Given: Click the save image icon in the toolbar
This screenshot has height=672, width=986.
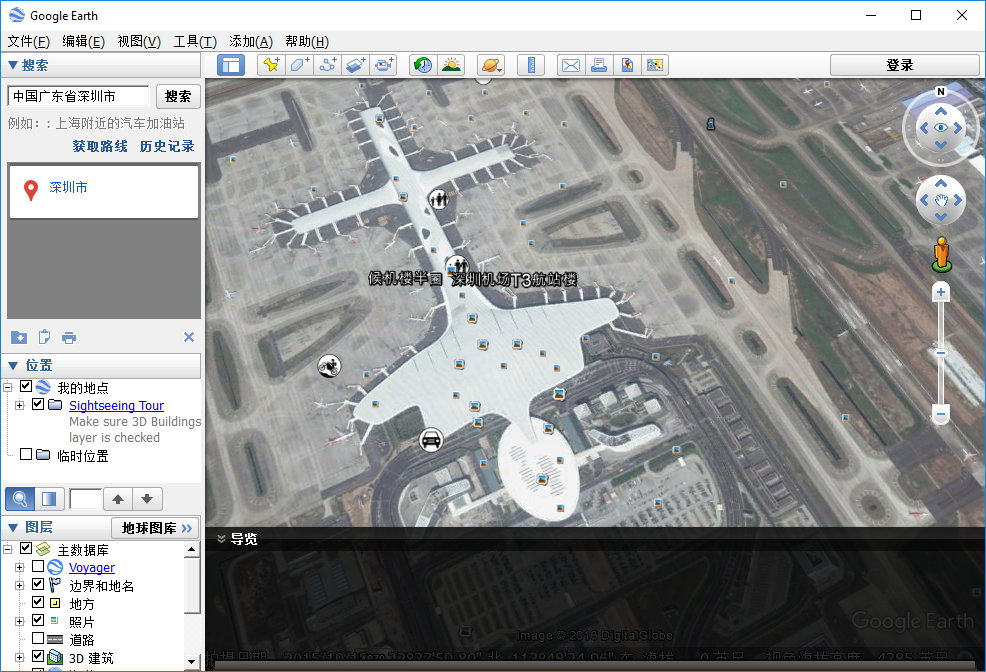Looking at the screenshot, I should [627, 65].
